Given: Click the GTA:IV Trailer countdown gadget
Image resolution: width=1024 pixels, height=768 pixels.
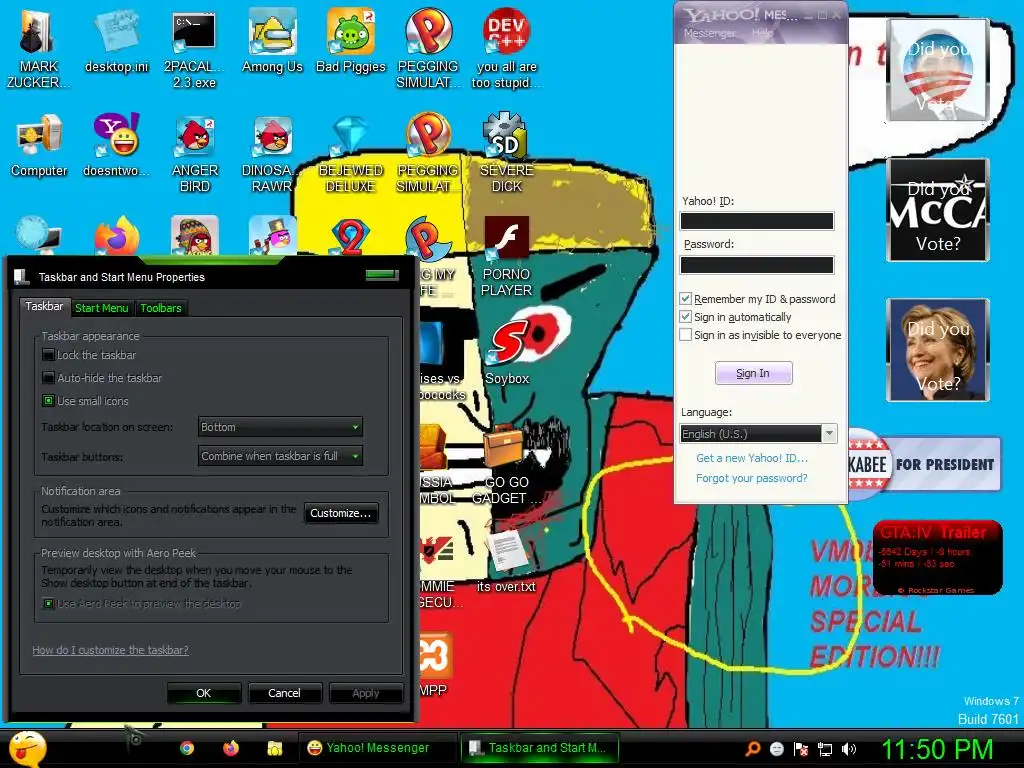Looking at the screenshot, I should [x=938, y=557].
